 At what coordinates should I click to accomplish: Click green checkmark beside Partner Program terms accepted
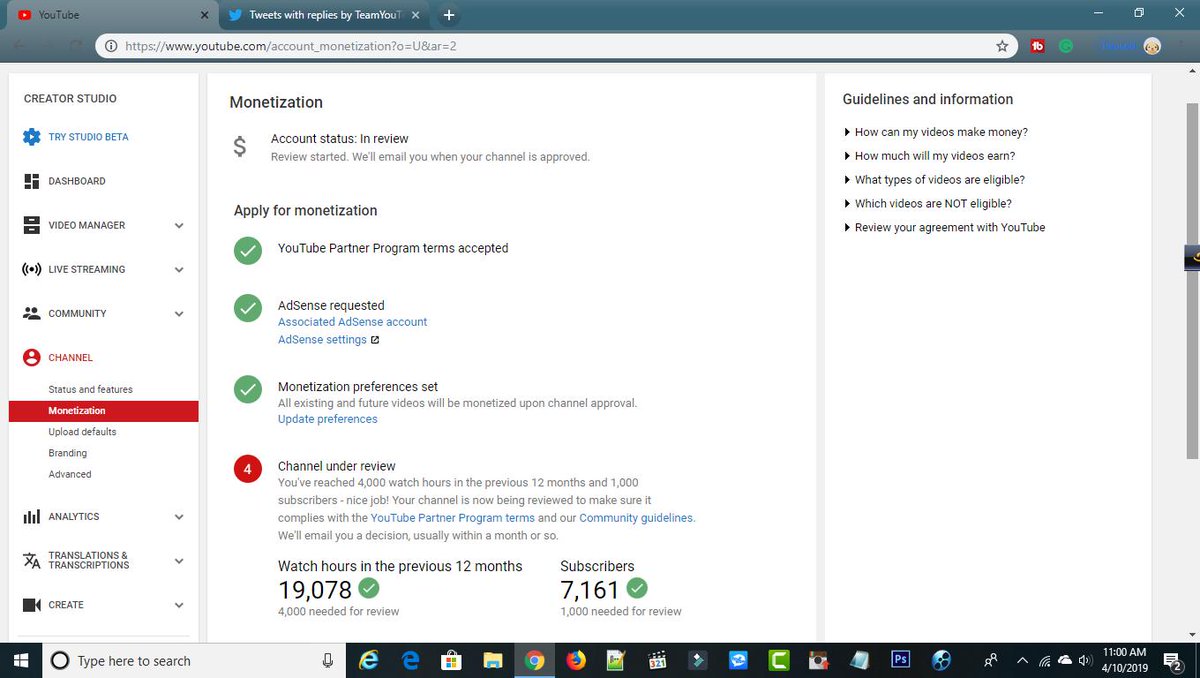(x=248, y=250)
